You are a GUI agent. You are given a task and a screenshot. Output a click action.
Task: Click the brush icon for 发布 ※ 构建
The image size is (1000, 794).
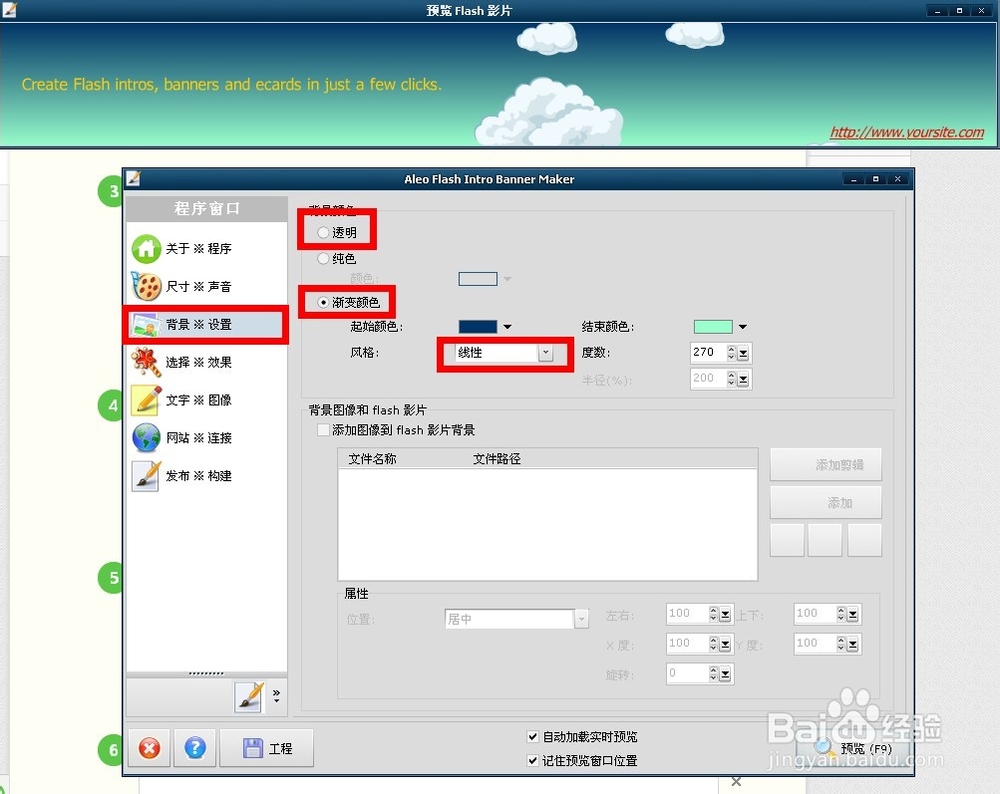(x=146, y=476)
